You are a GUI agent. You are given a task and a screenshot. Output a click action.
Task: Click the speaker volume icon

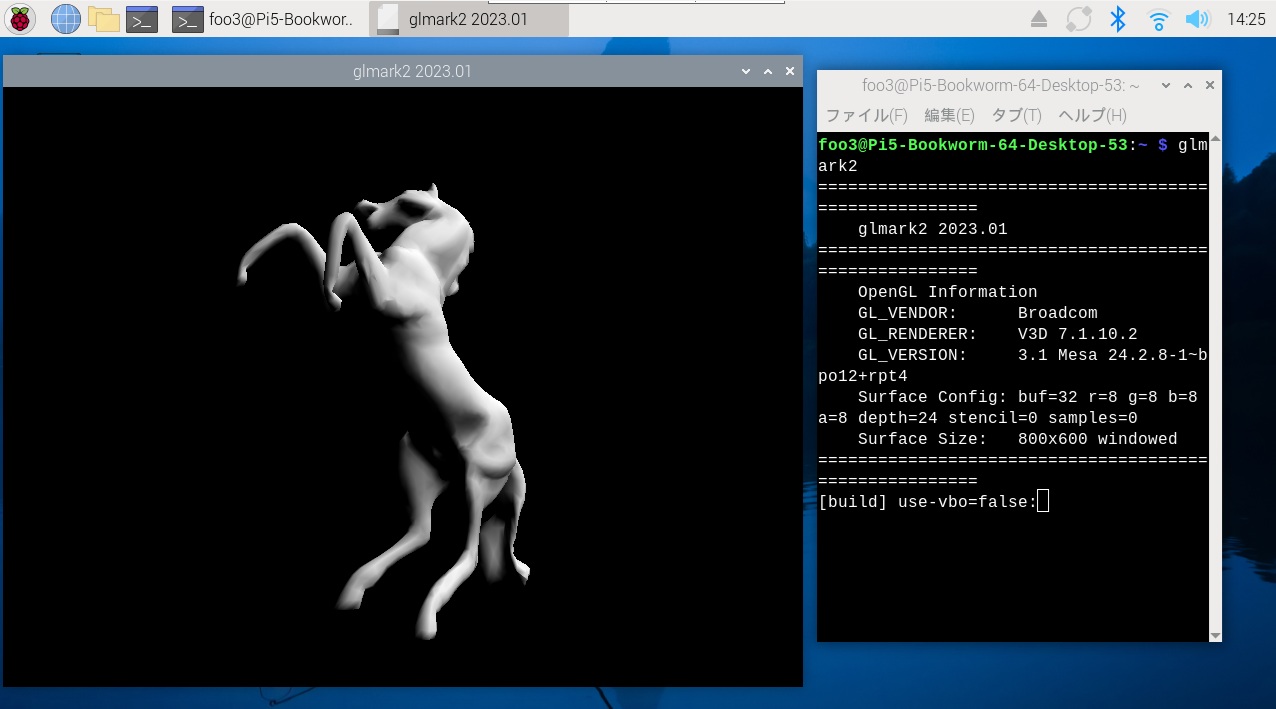pos(1196,19)
